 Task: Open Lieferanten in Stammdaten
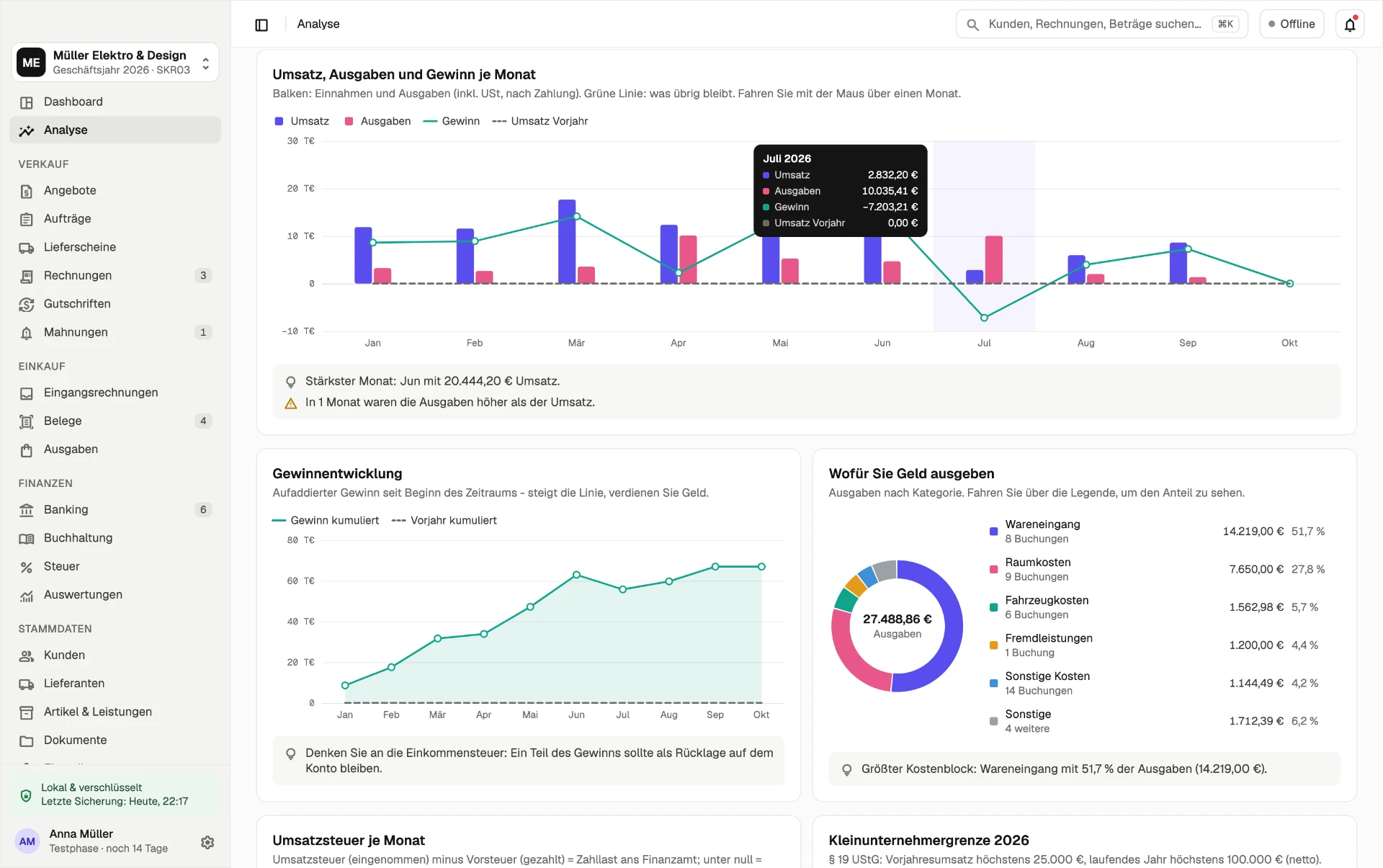115,683
